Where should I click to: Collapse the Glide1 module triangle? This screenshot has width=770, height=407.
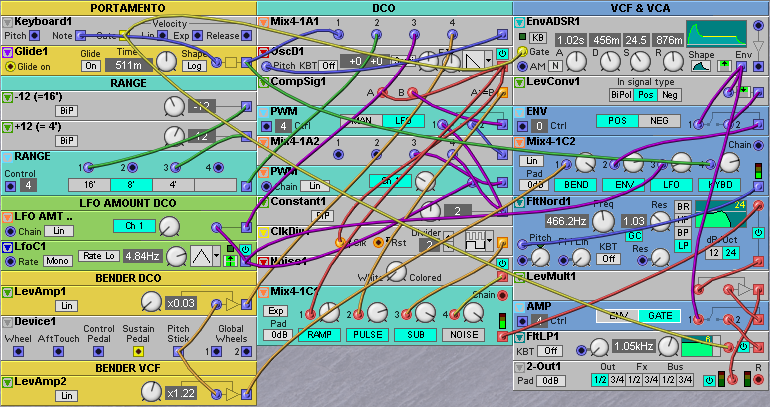click(8, 50)
